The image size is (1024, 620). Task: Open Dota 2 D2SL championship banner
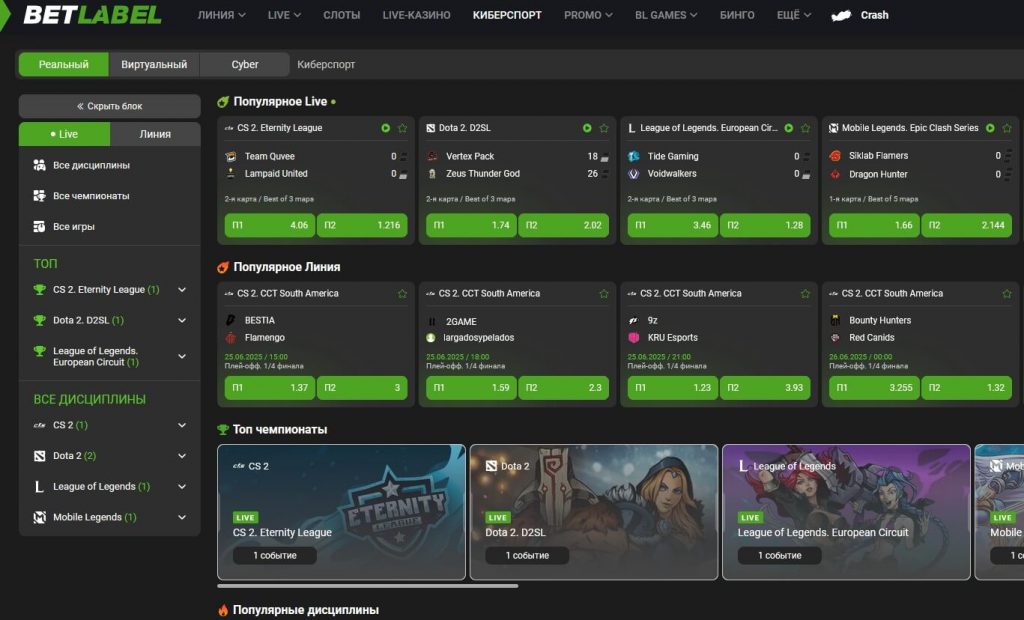[594, 512]
